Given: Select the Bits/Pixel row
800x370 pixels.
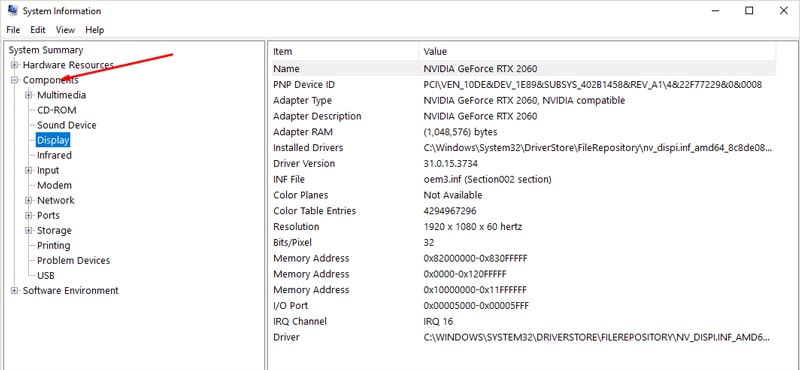Looking at the screenshot, I should click(x=522, y=242).
